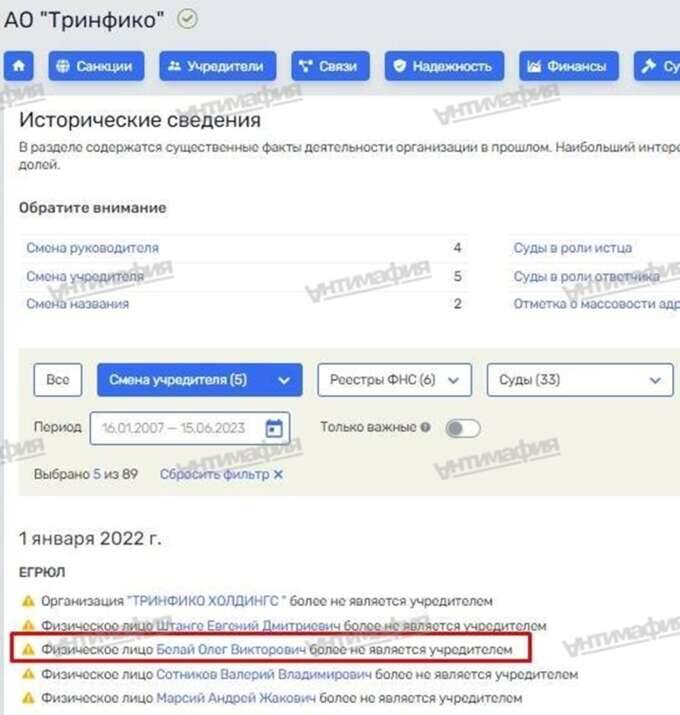Click warning icon next to ТРИНФИКО ХОЛДИНГС entry
Screen dimensions: 680x715
pyautogui.click(x=28, y=601)
